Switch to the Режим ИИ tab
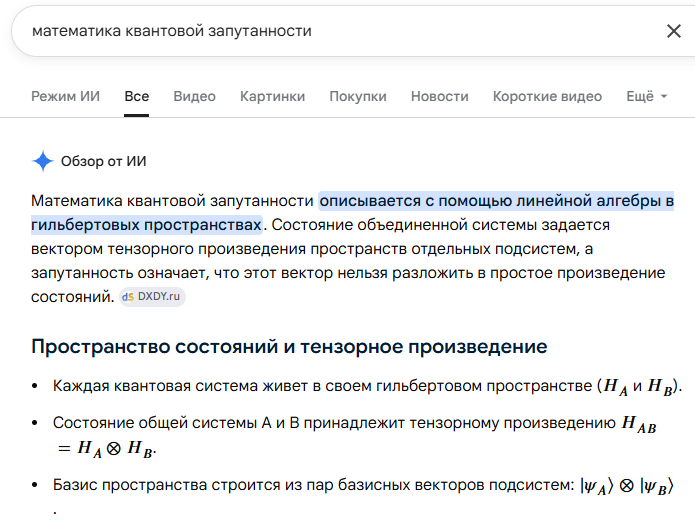The height and width of the screenshot is (525, 695). tap(66, 96)
